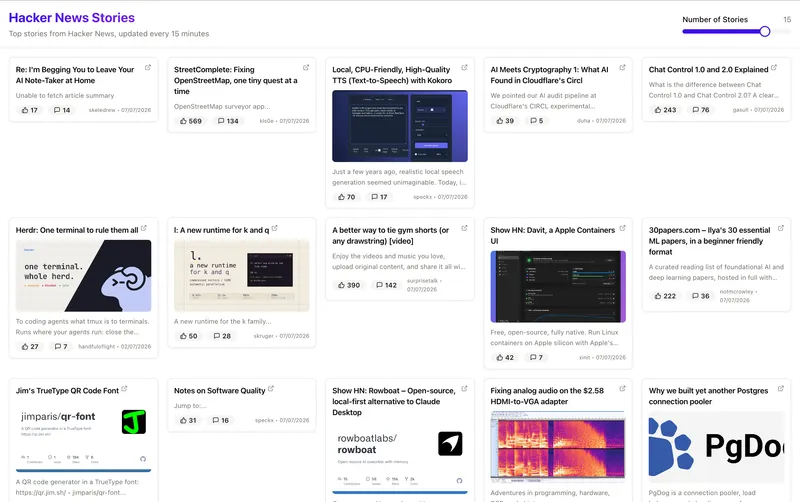Click the thumbs-up icon showing 31 votes
This screenshot has width=800, height=502.
tap(183, 420)
